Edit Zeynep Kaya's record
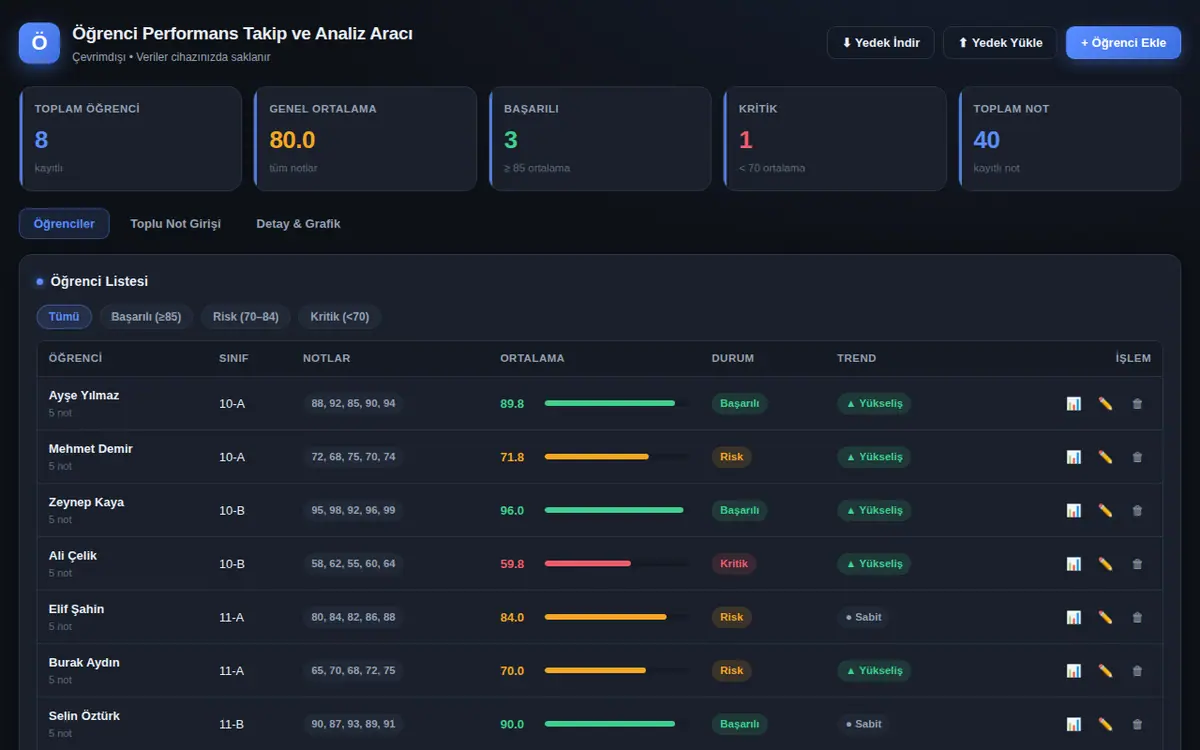The image size is (1200, 750). pyautogui.click(x=1105, y=511)
